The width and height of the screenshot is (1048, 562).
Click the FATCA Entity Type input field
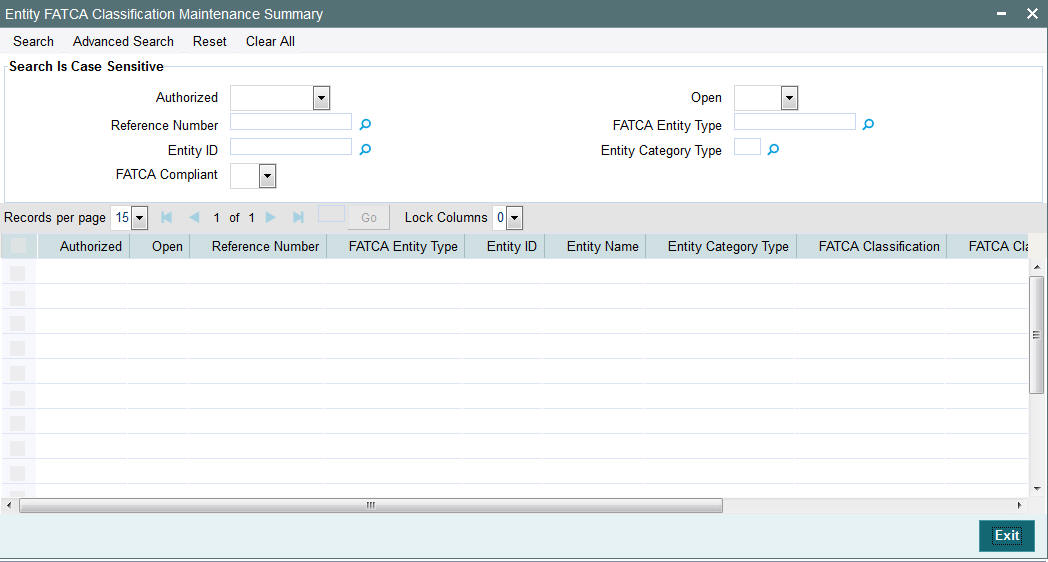click(x=795, y=122)
